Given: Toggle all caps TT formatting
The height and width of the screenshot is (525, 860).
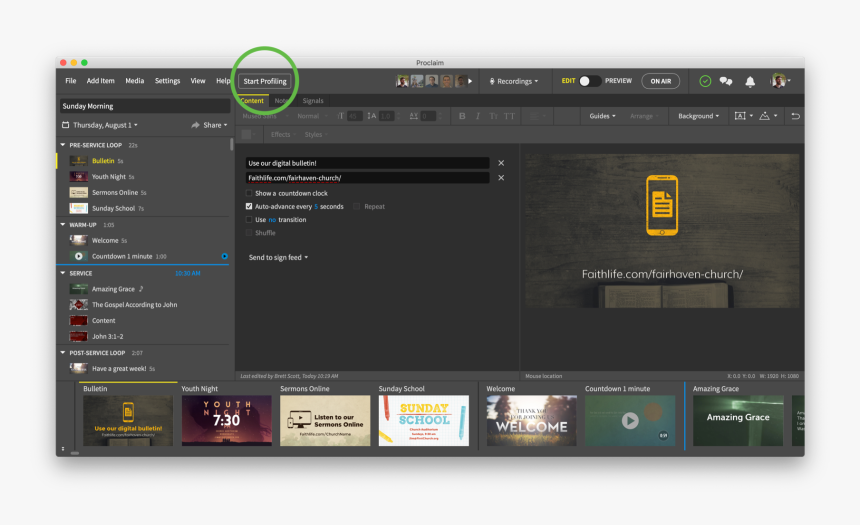Looking at the screenshot, I should point(510,116).
